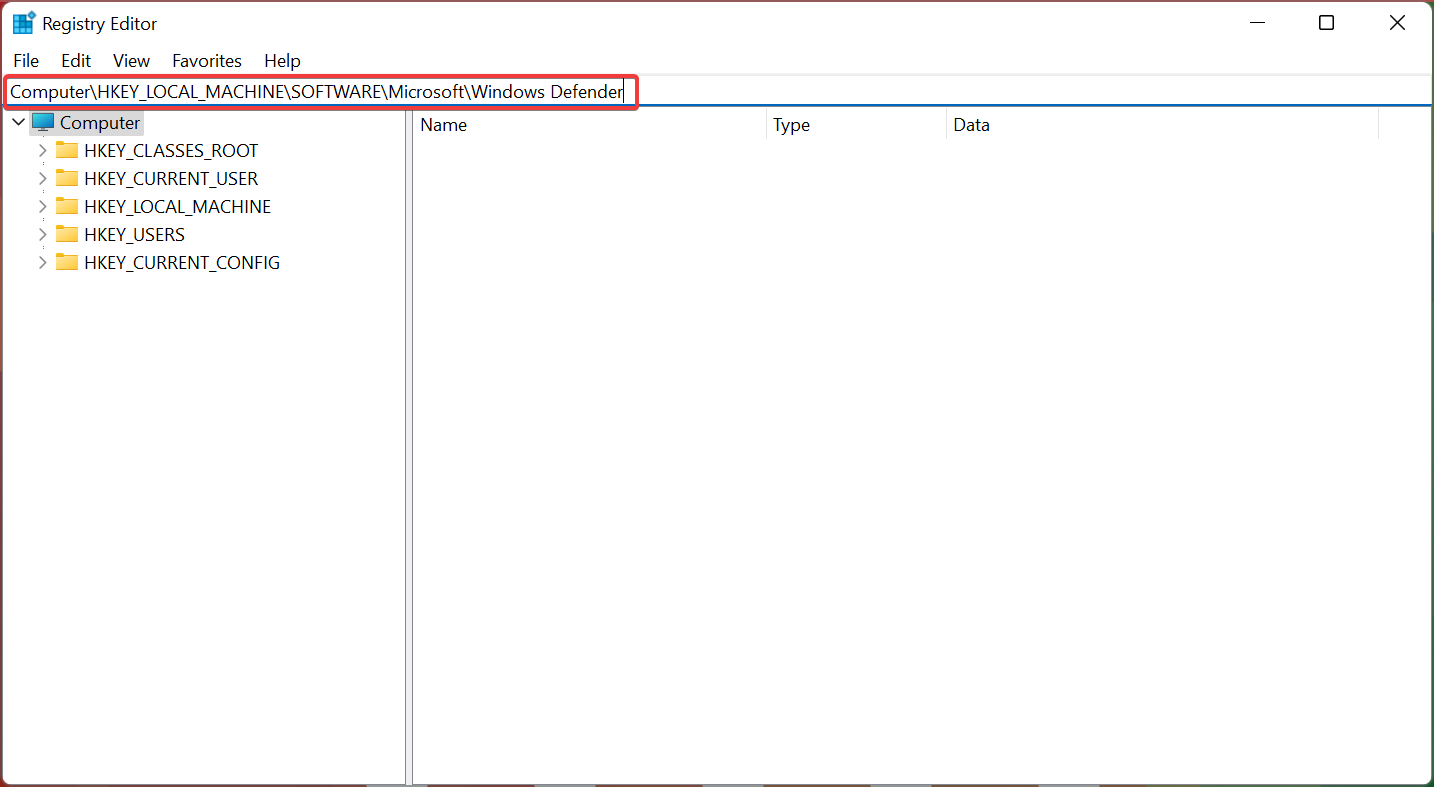
Task: Open the Favorites menu
Action: 207,61
